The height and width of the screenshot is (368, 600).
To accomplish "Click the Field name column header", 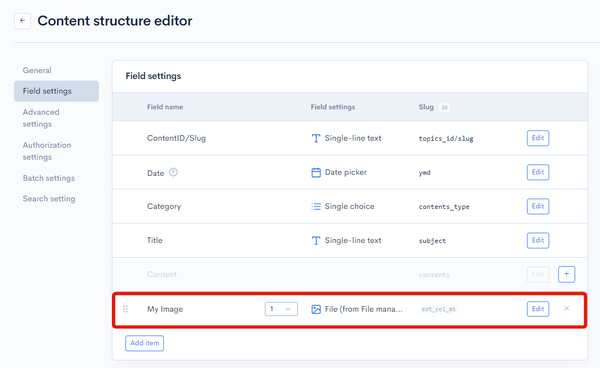I will click(165, 107).
